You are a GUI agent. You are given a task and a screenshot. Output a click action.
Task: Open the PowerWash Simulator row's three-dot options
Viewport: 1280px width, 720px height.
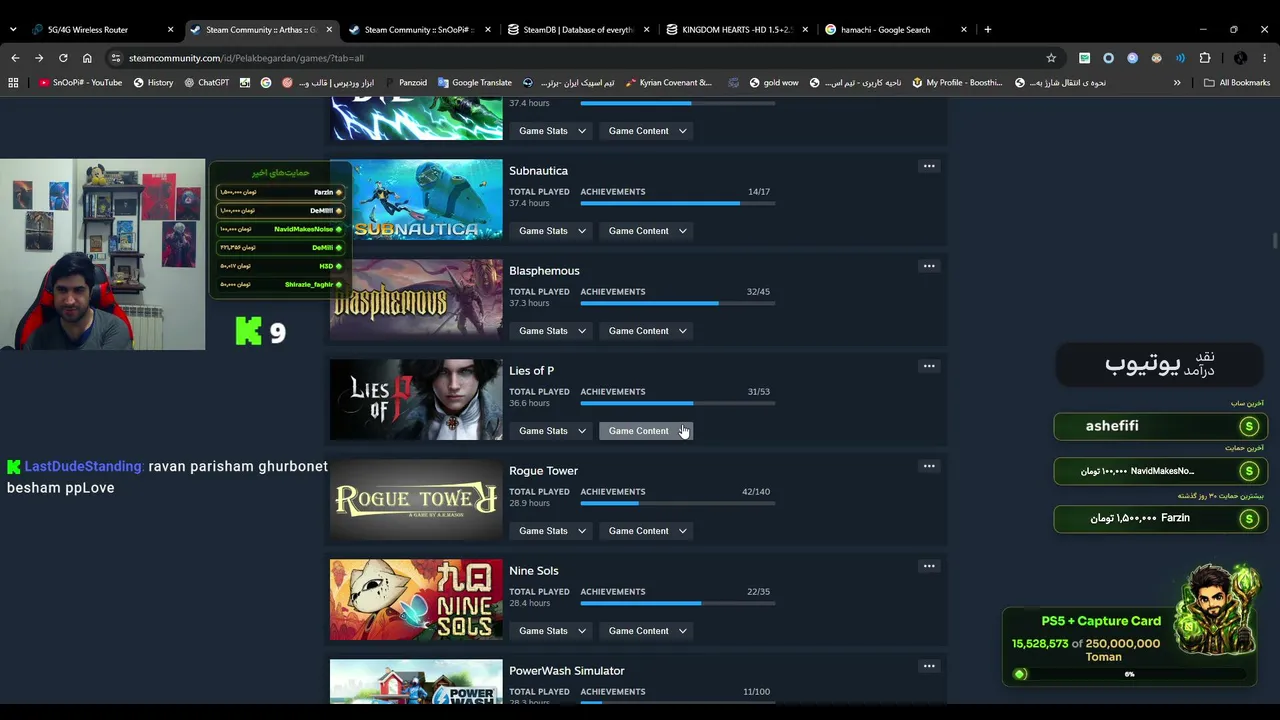pos(929,666)
